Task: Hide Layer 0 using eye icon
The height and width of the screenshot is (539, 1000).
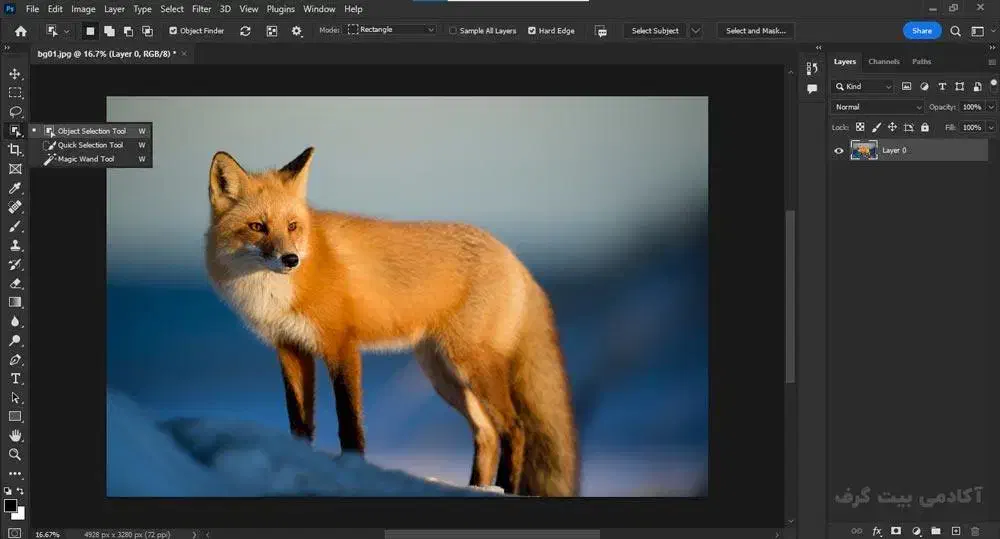Action: 839,151
